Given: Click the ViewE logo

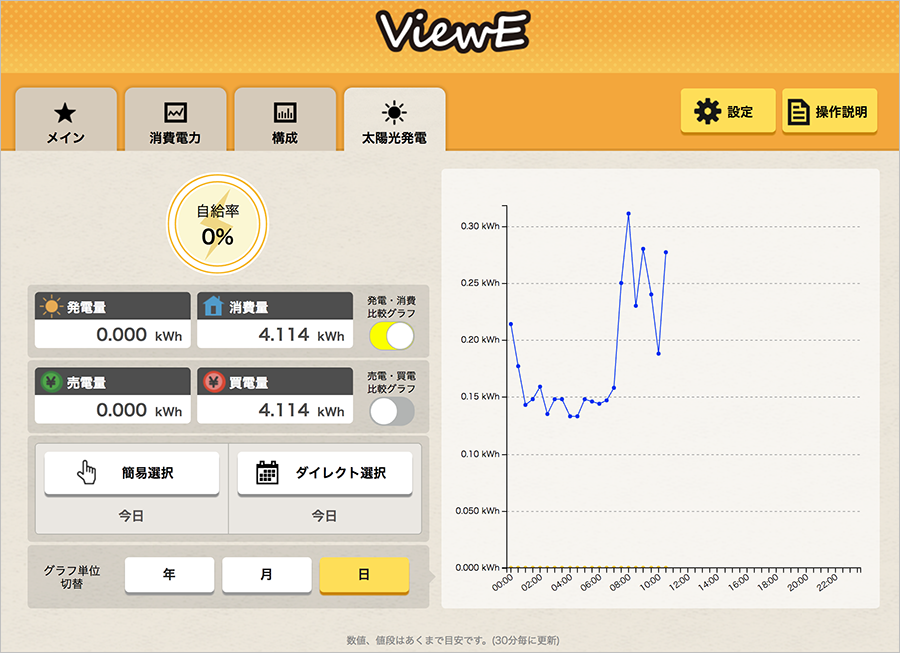Looking at the screenshot, I should coord(452,32).
